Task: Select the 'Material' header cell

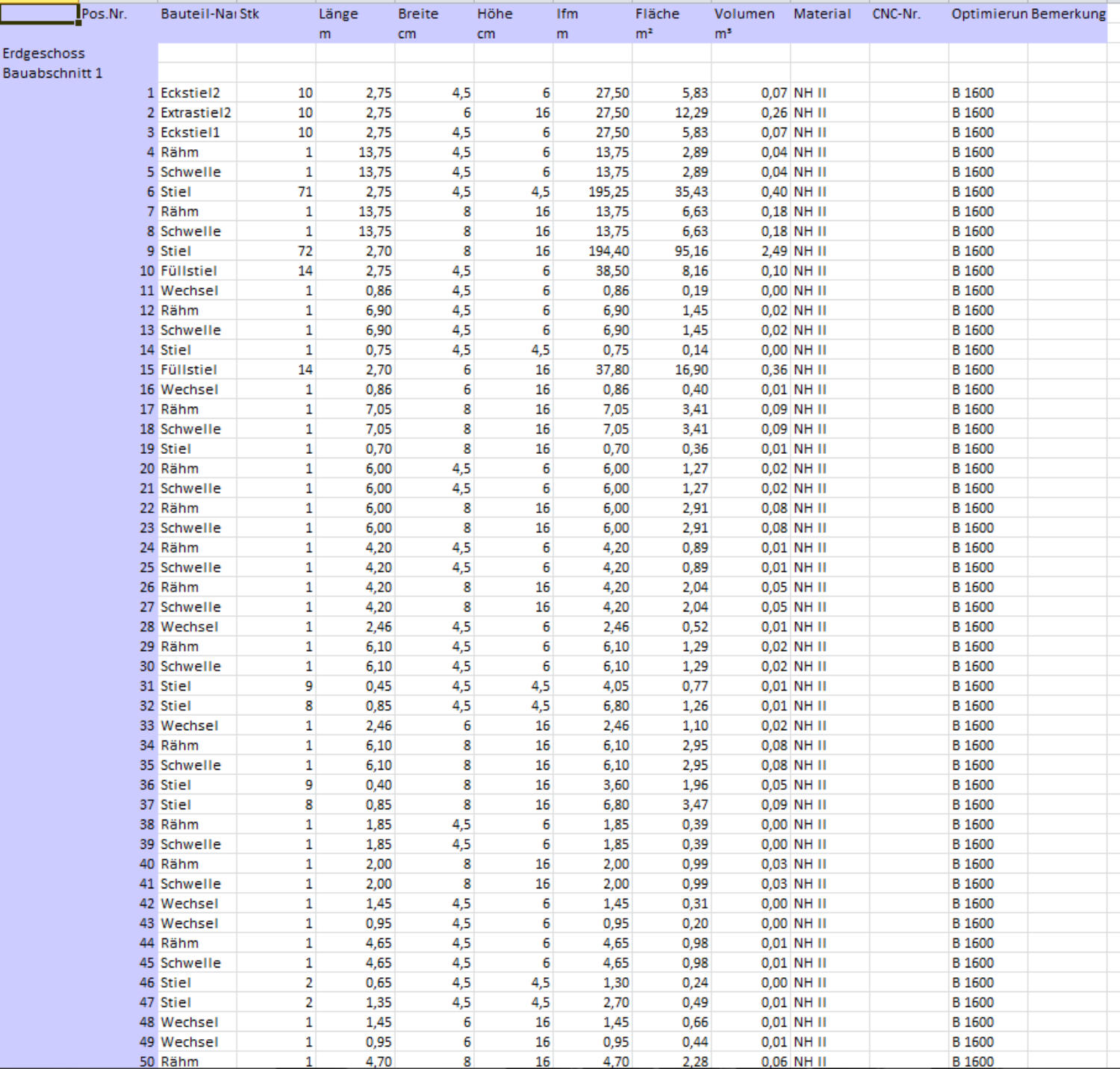Action: click(x=830, y=13)
